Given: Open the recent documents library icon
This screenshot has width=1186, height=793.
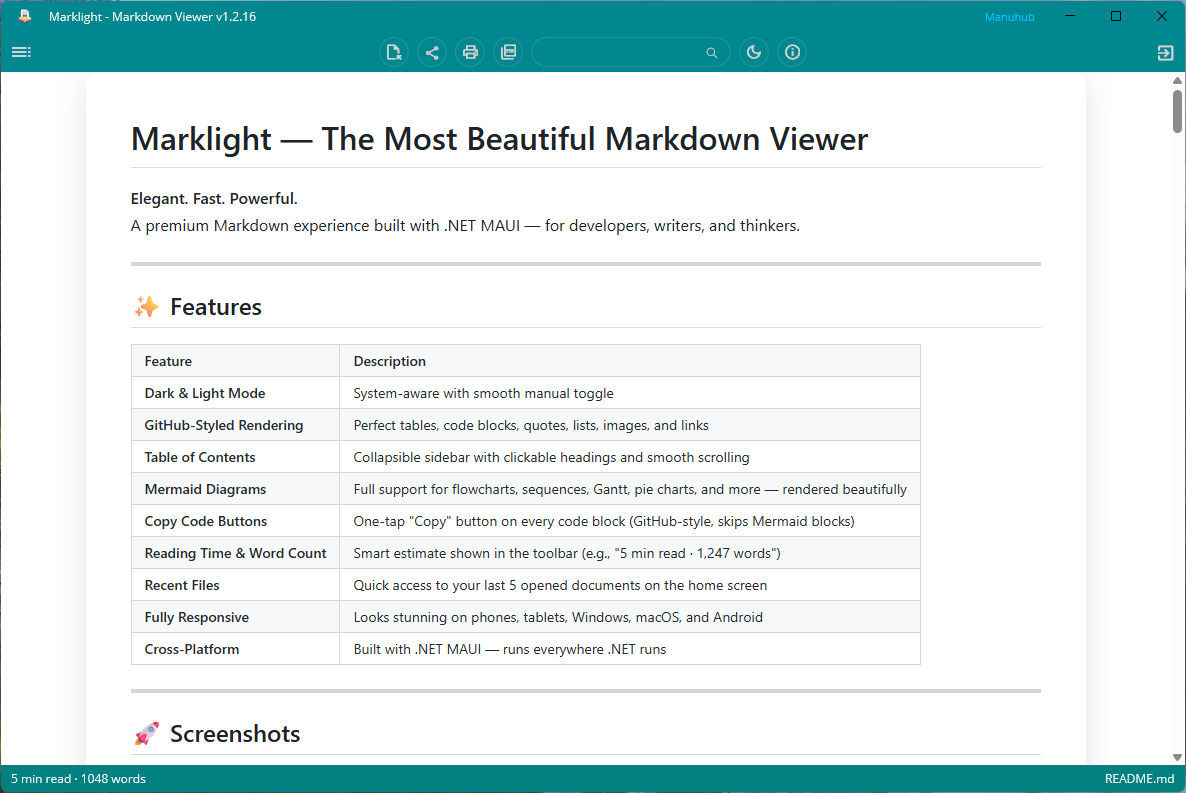Looking at the screenshot, I should 508,52.
